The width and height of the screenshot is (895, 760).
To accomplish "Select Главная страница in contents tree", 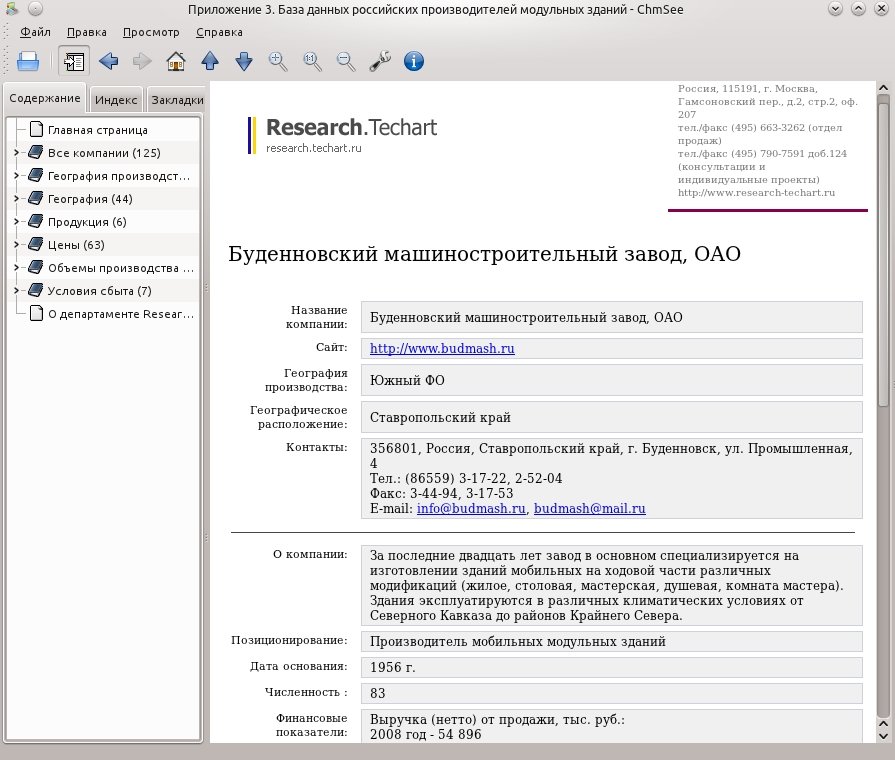I will [x=98, y=130].
